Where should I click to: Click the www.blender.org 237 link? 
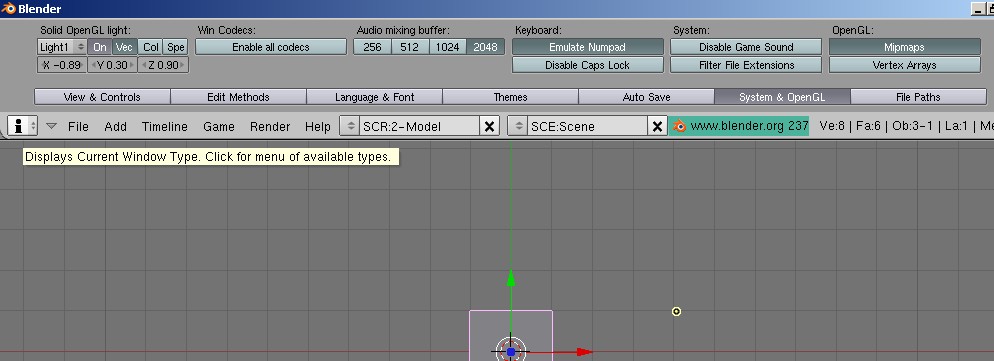pos(749,126)
